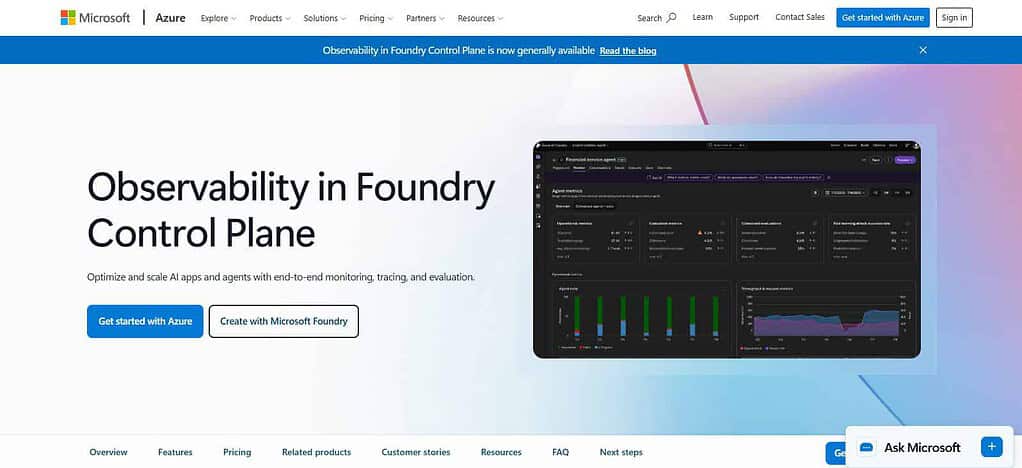Click the plus icon in Ask Microsoft
The image size is (1022, 468).
(x=991, y=446)
